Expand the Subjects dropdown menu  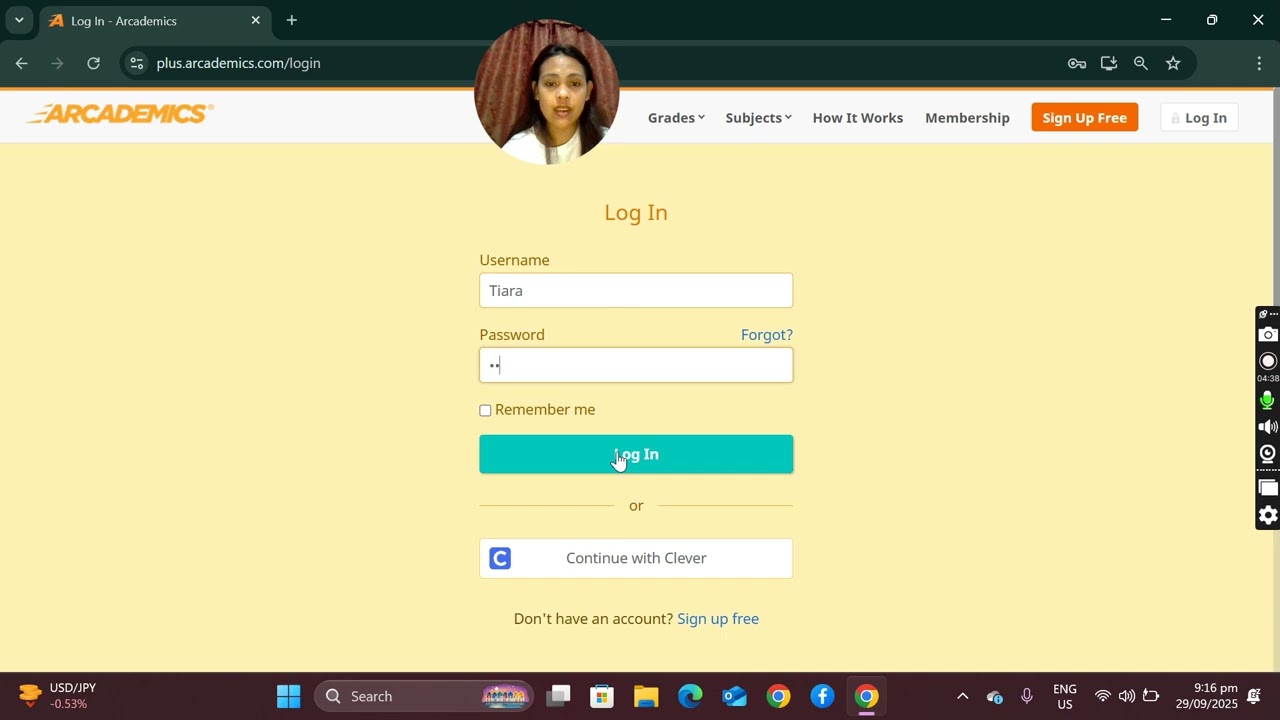[758, 118]
